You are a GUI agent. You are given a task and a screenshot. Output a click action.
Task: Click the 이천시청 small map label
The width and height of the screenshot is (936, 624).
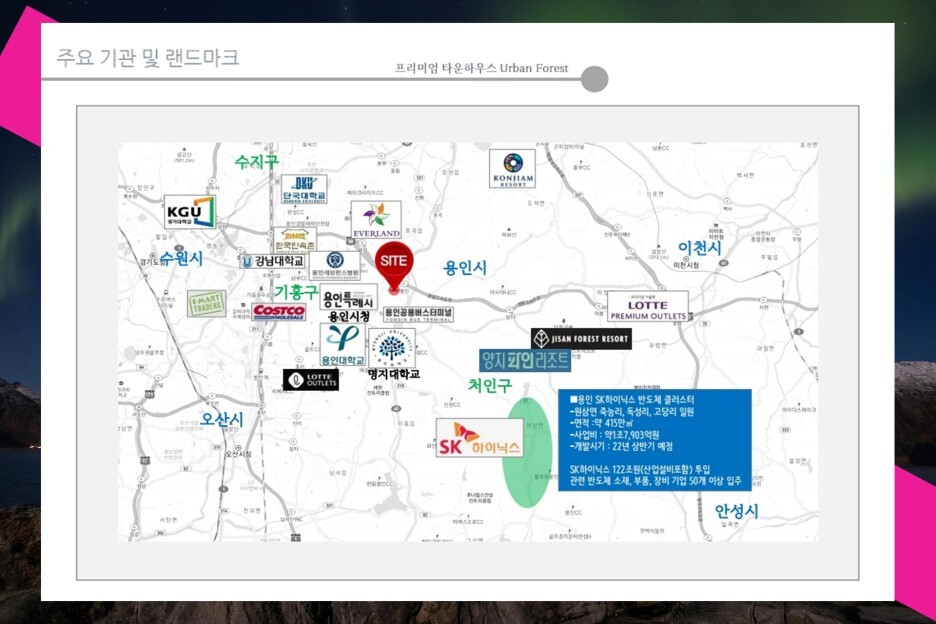pyautogui.click(x=686, y=265)
